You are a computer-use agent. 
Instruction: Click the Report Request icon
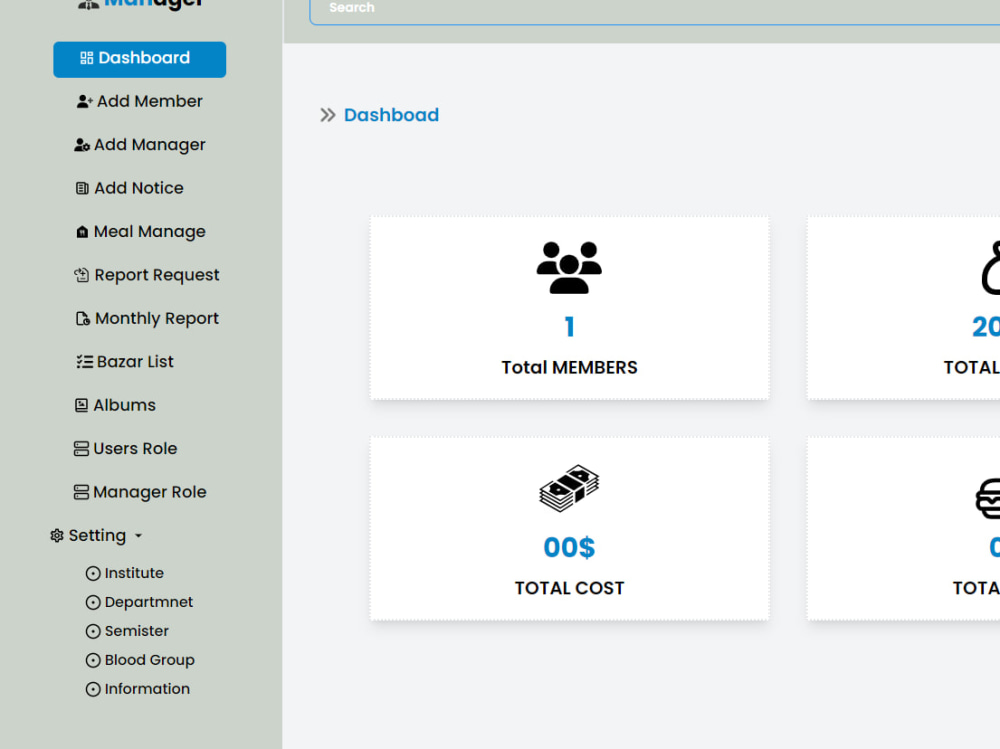(x=82, y=275)
